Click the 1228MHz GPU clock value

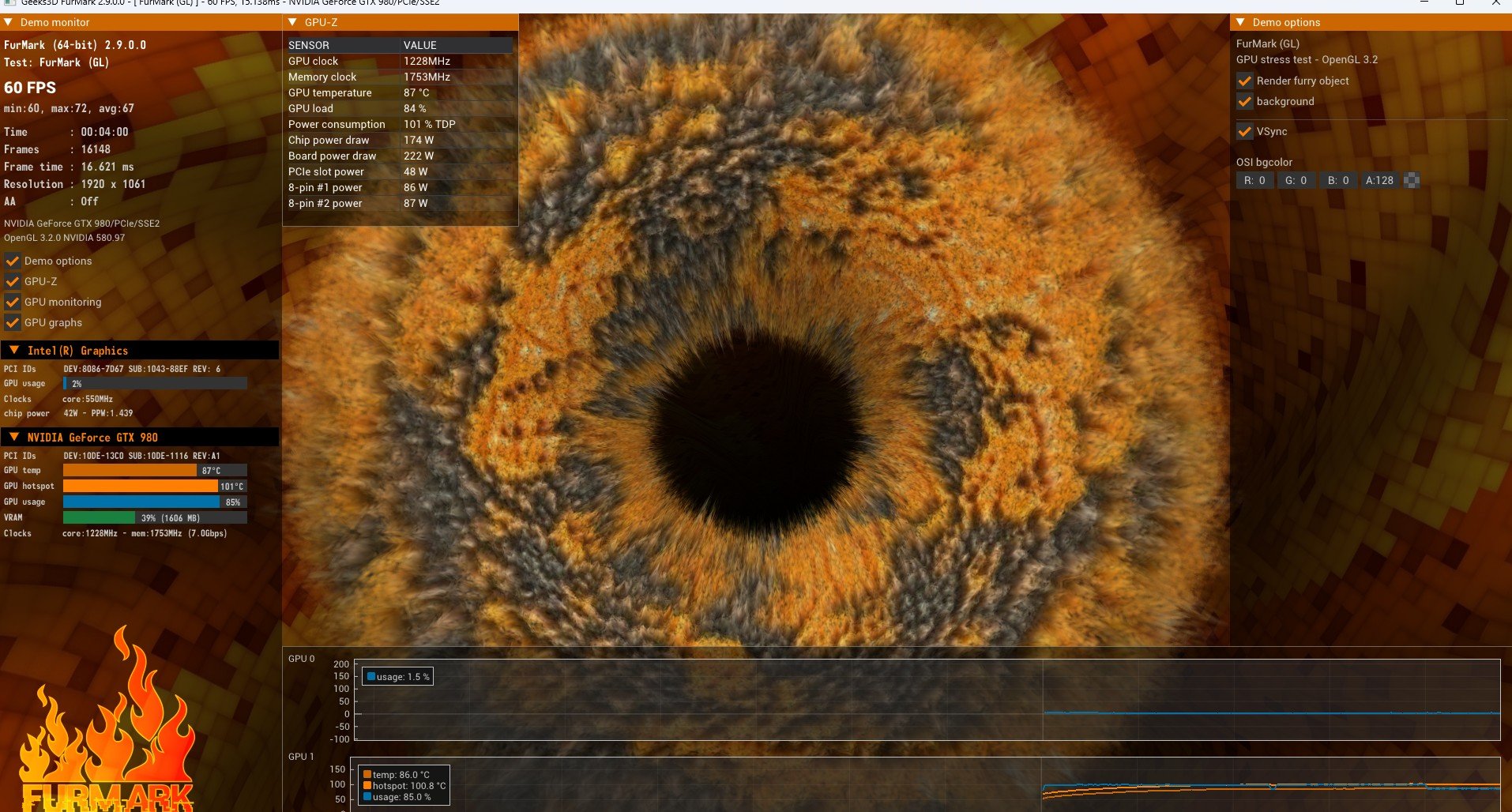[x=427, y=61]
